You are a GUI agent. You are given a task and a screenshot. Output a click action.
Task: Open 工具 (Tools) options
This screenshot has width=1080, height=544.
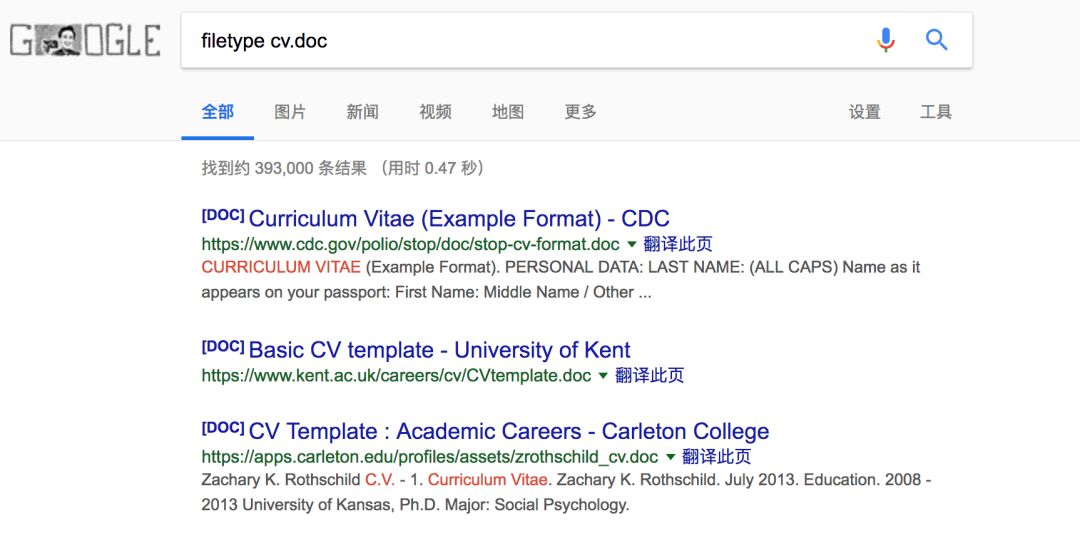click(x=936, y=112)
